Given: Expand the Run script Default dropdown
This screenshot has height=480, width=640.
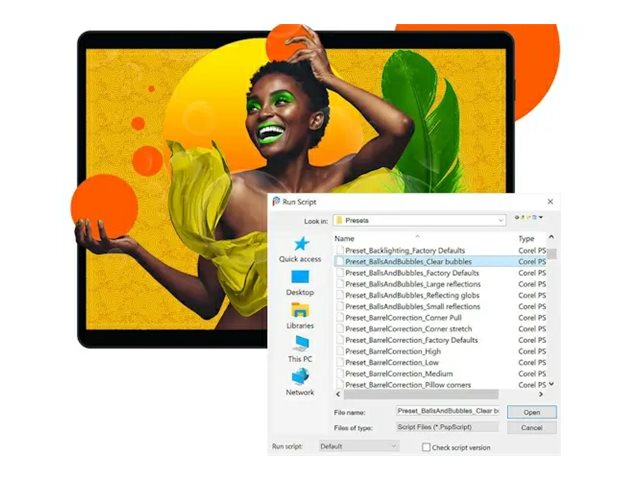Looking at the screenshot, I should [x=393, y=446].
